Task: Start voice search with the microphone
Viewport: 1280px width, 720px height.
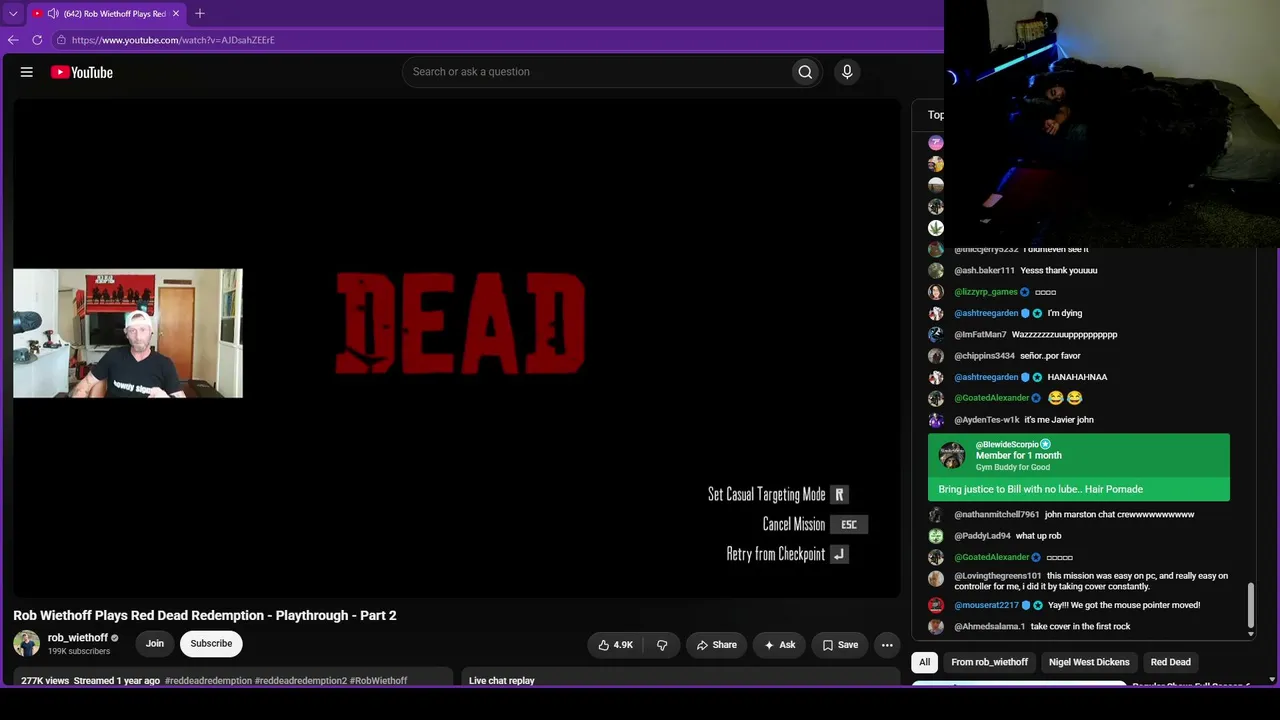Action: coord(847,72)
